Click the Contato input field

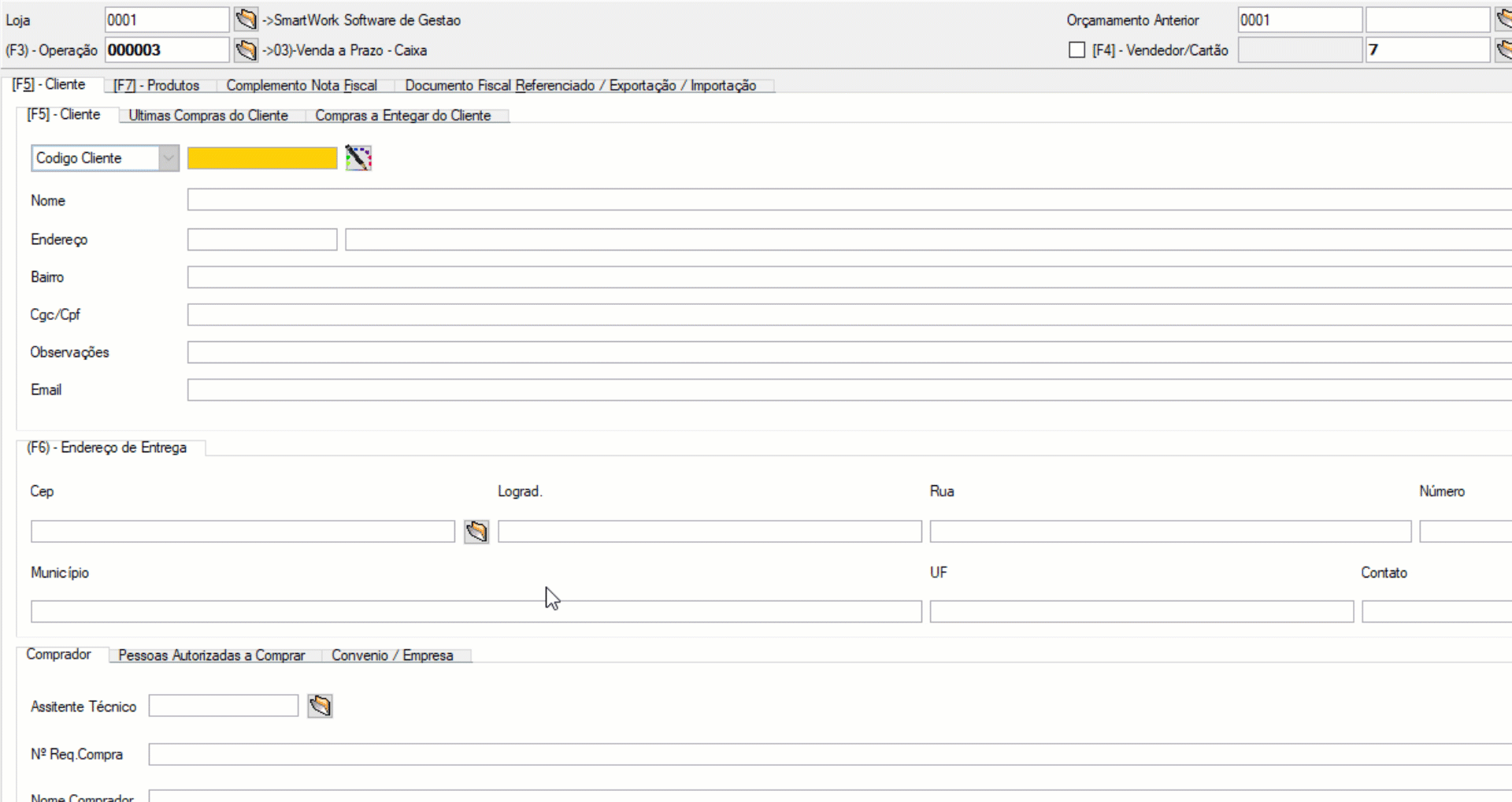pos(1436,611)
